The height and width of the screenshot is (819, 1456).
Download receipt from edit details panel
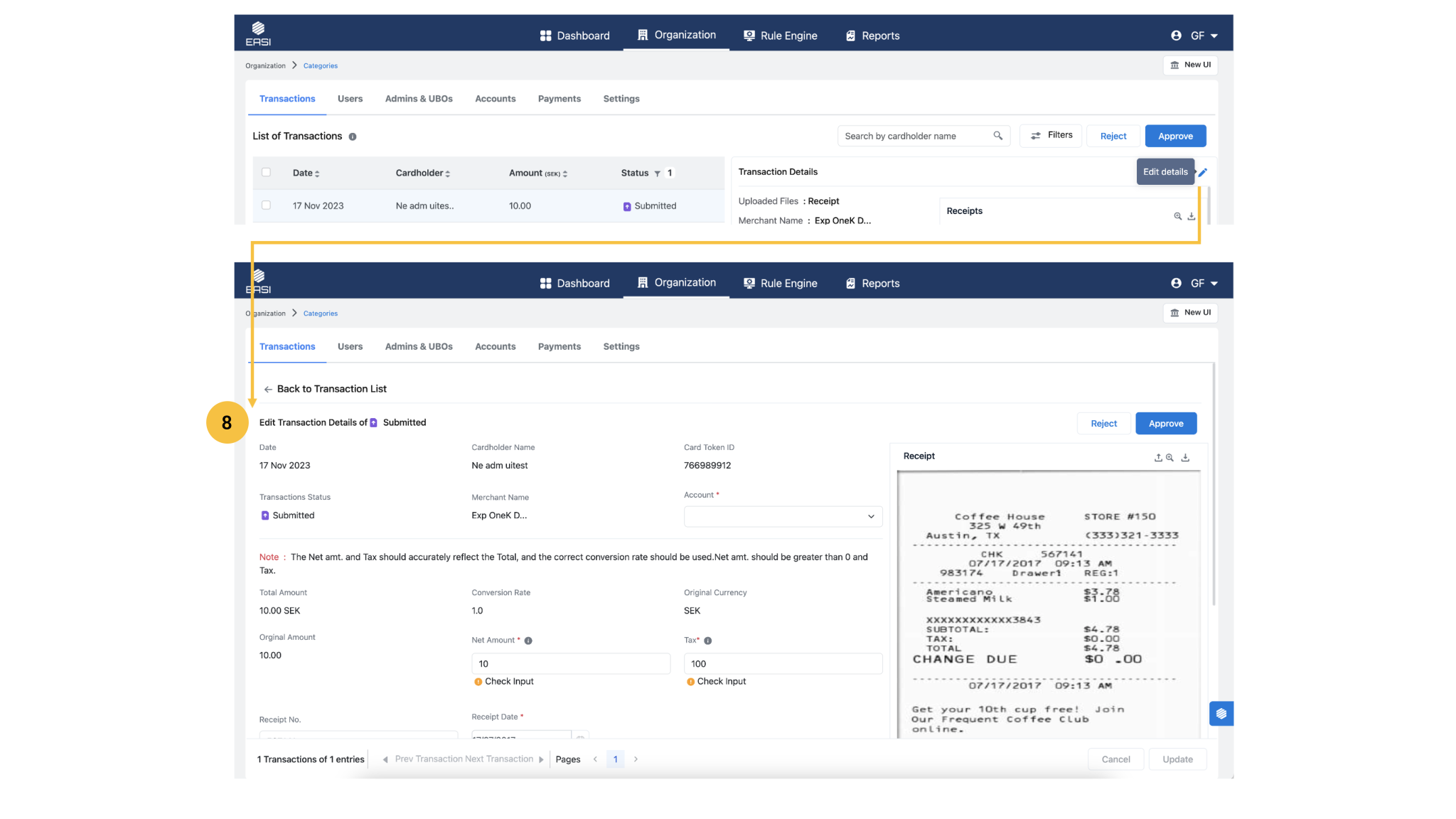click(x=1185, y=458)
